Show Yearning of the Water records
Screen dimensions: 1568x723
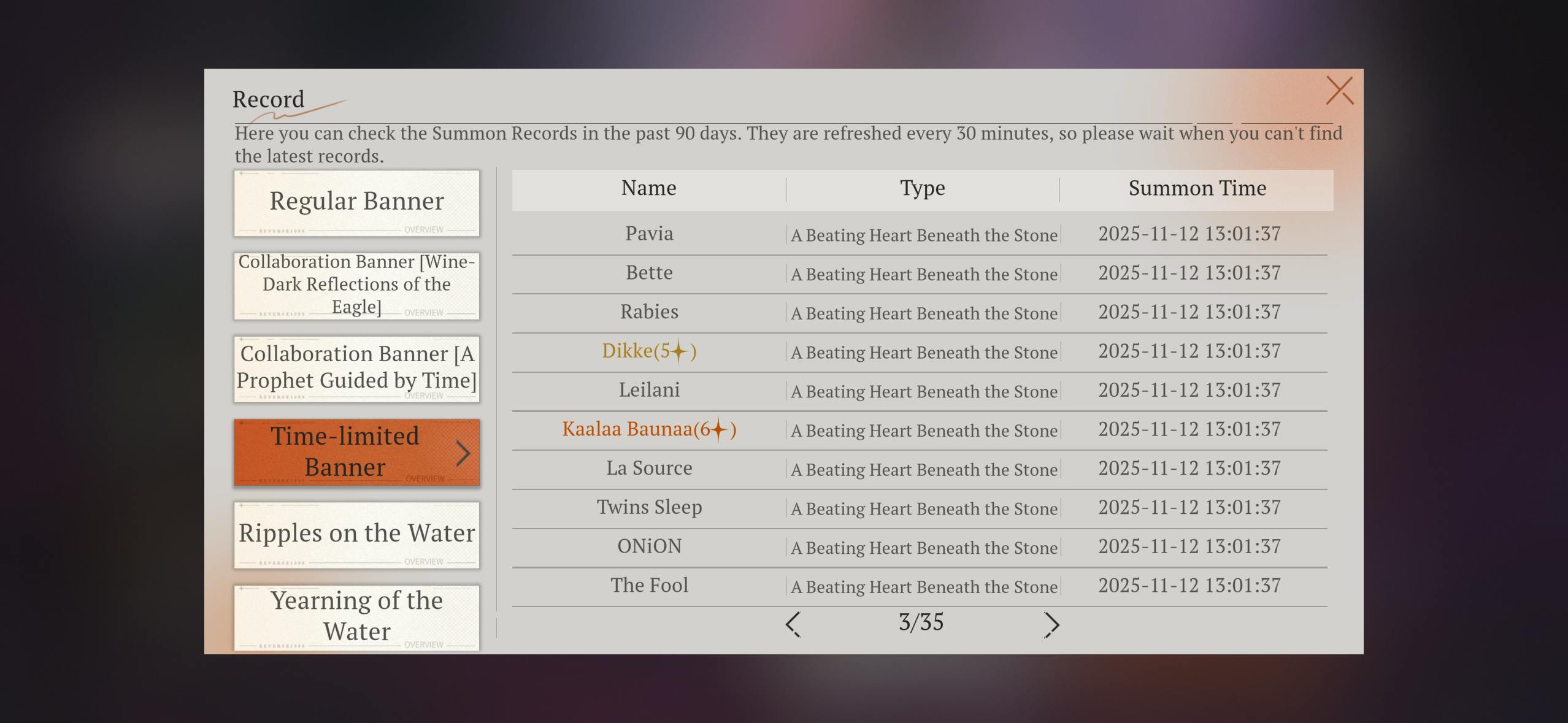click(356, 616)
